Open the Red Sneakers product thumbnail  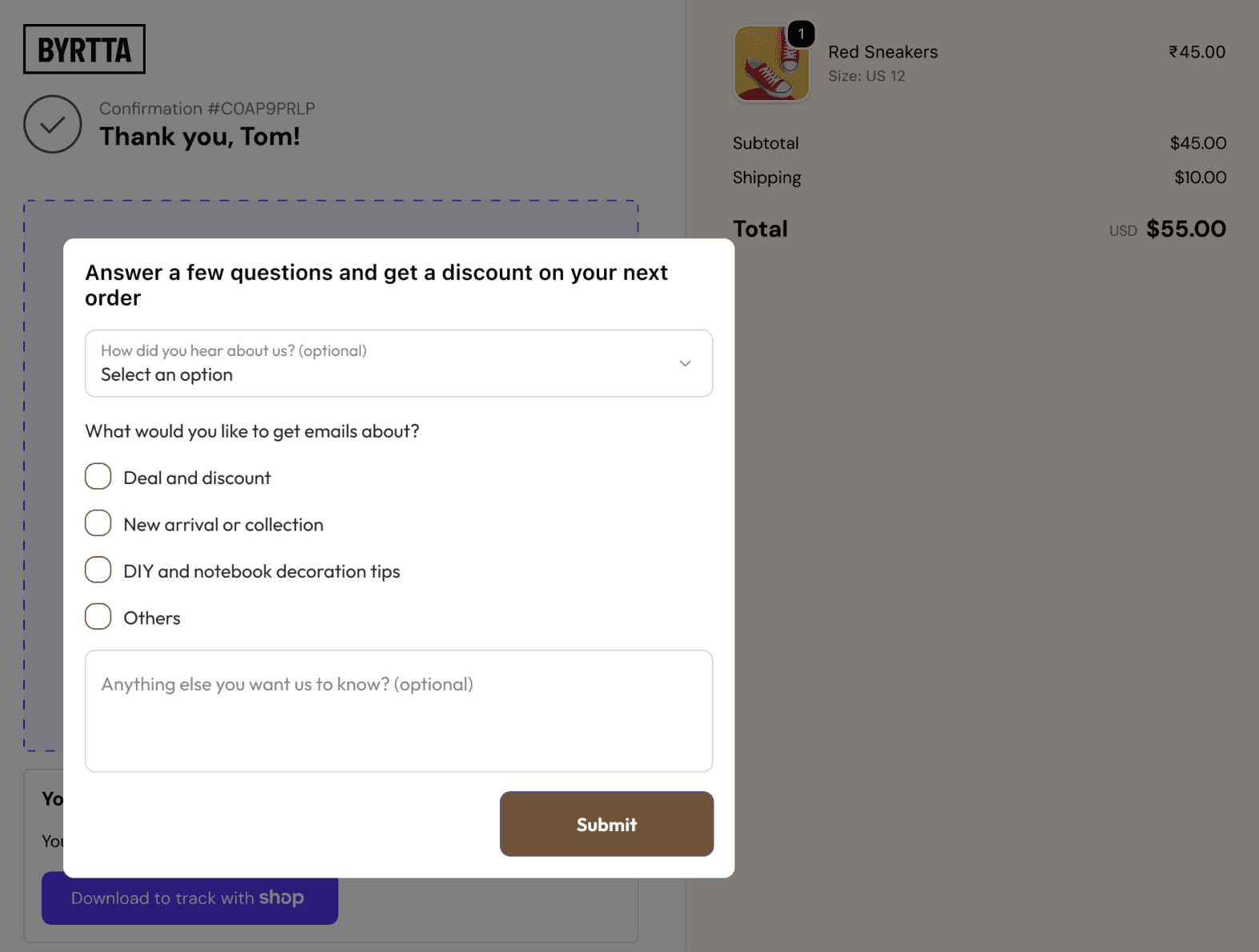(771, 64)
